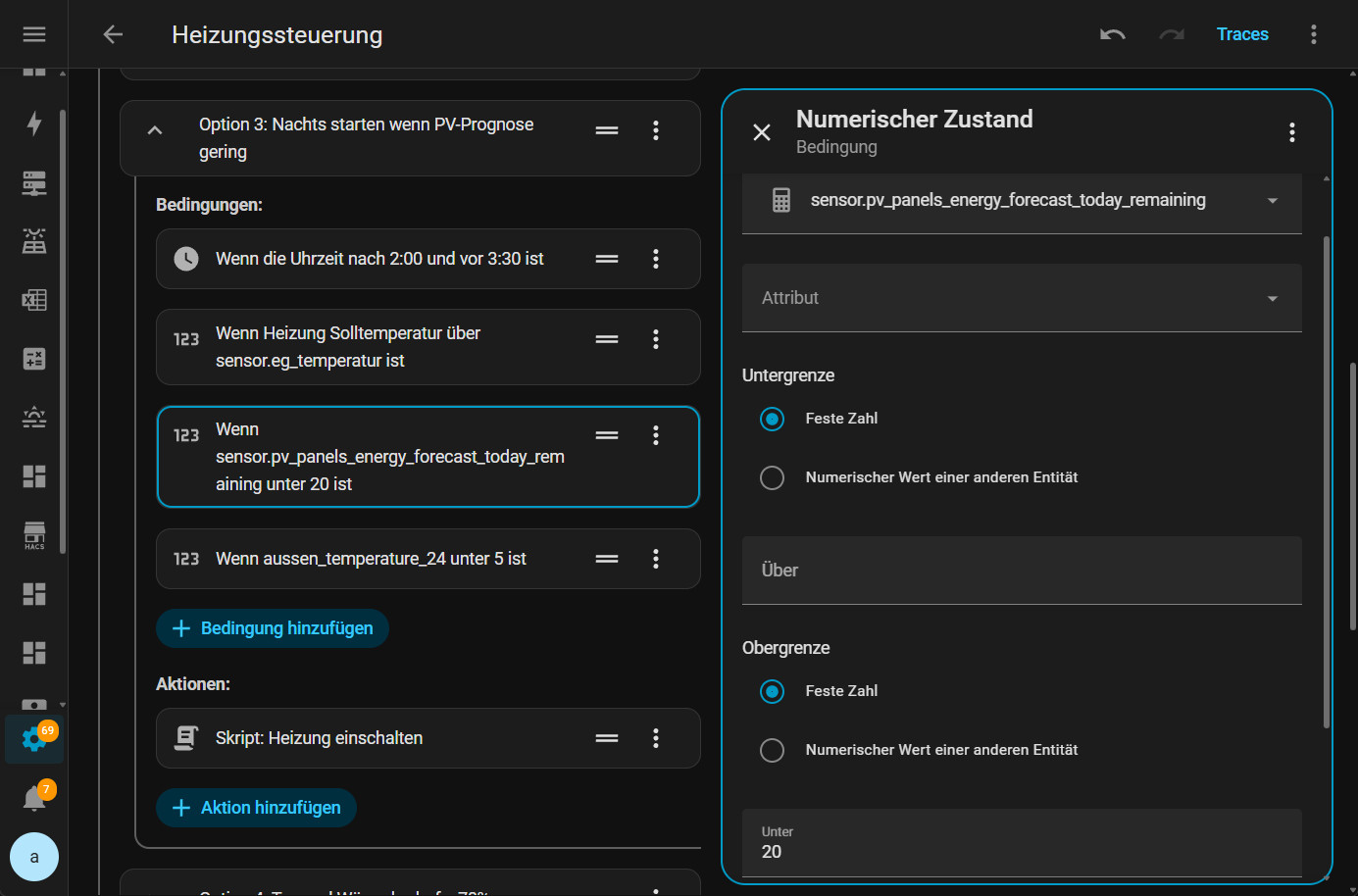Open the Energy lightning bolt sidebar icon
Viewport: 1358px width, 896px height.
click(x=34, y=124)
